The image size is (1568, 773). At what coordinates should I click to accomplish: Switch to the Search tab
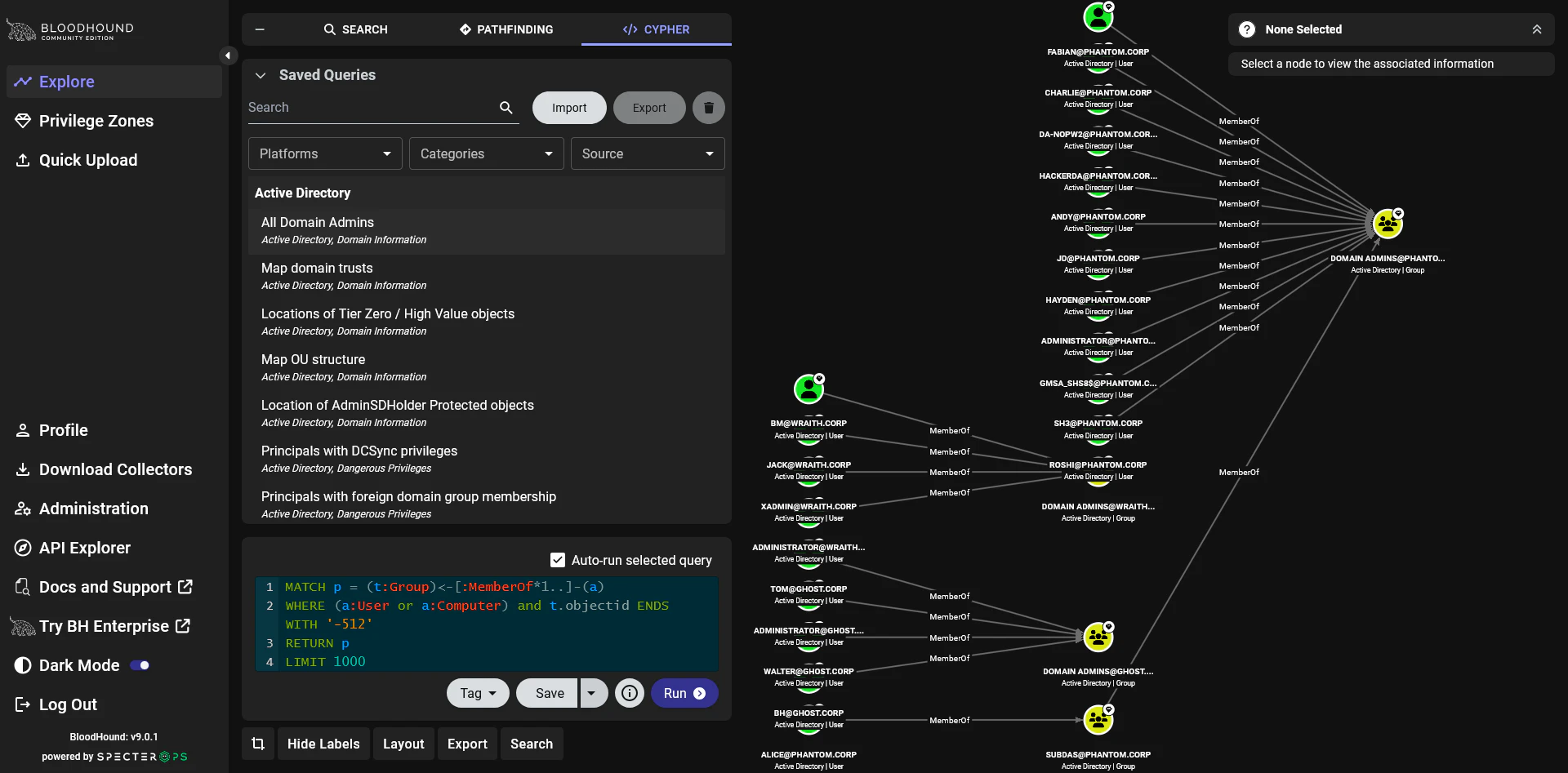click(x=355, y=29)
